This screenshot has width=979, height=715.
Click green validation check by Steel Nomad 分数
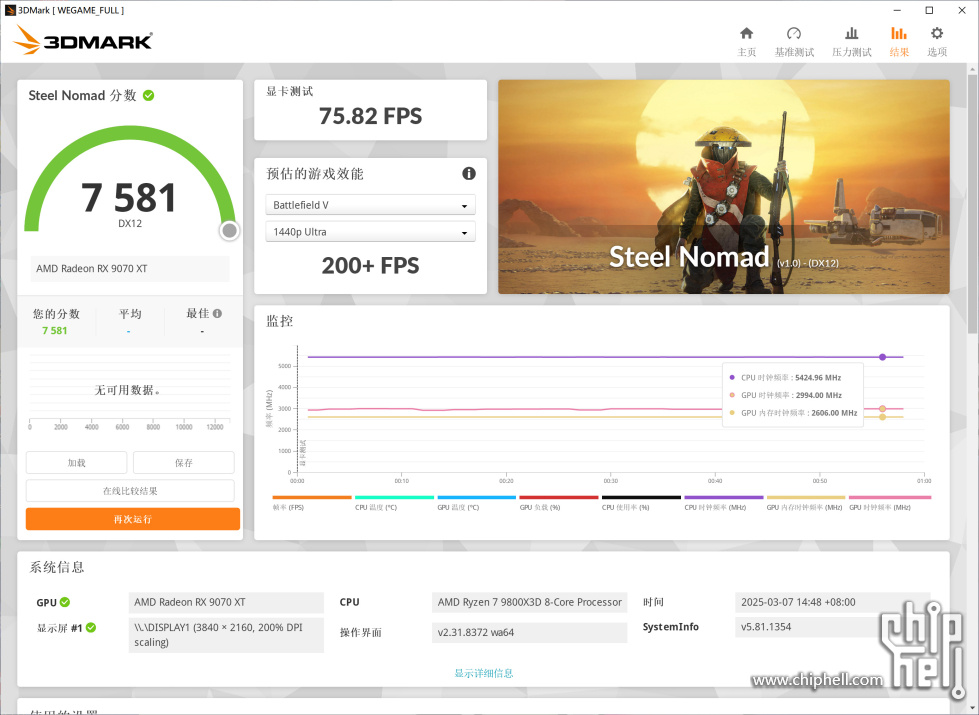click(x=149, y=96)
